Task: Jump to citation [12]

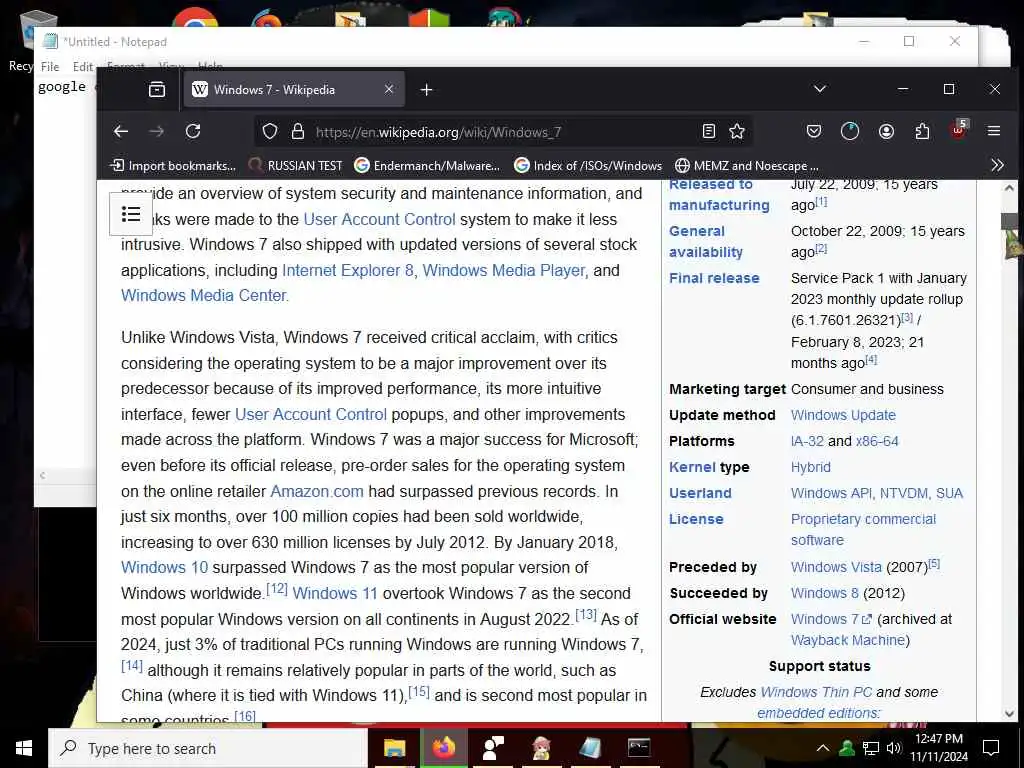Action: point(277,588)
